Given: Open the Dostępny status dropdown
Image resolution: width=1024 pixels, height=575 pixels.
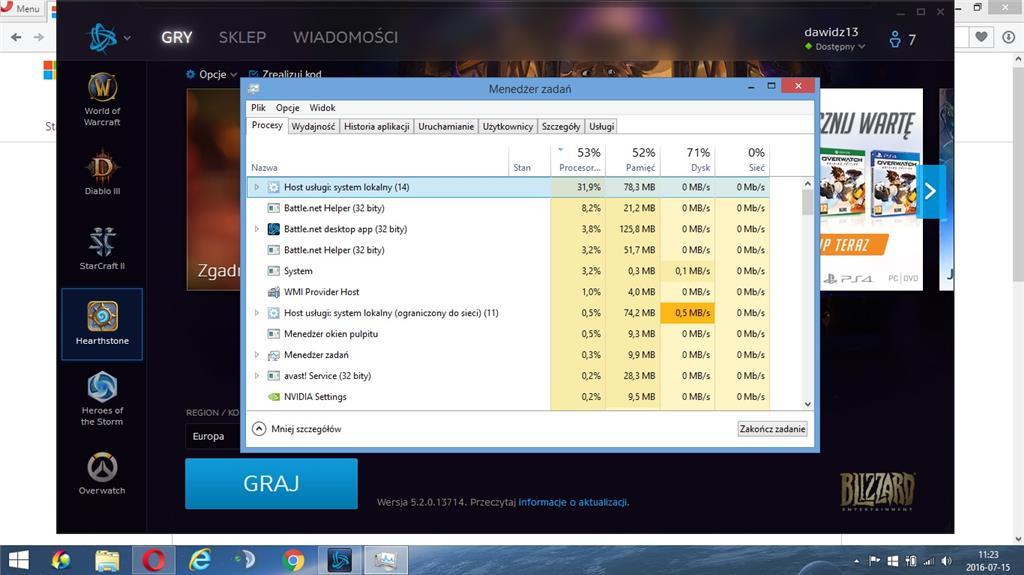Looking at the screenshot, I should (x=835, y=46).
